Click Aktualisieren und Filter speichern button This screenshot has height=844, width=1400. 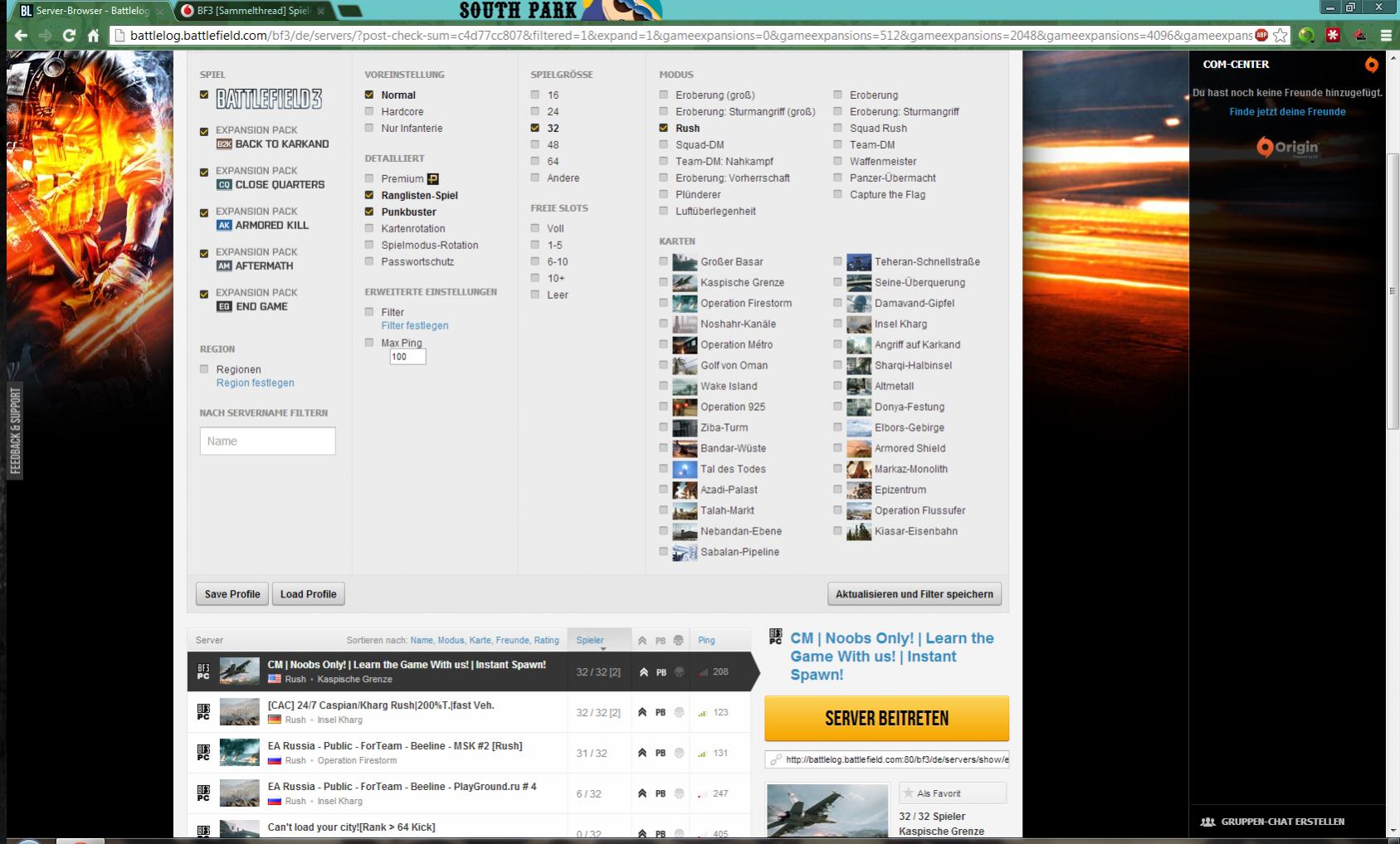tap(915, 594)
